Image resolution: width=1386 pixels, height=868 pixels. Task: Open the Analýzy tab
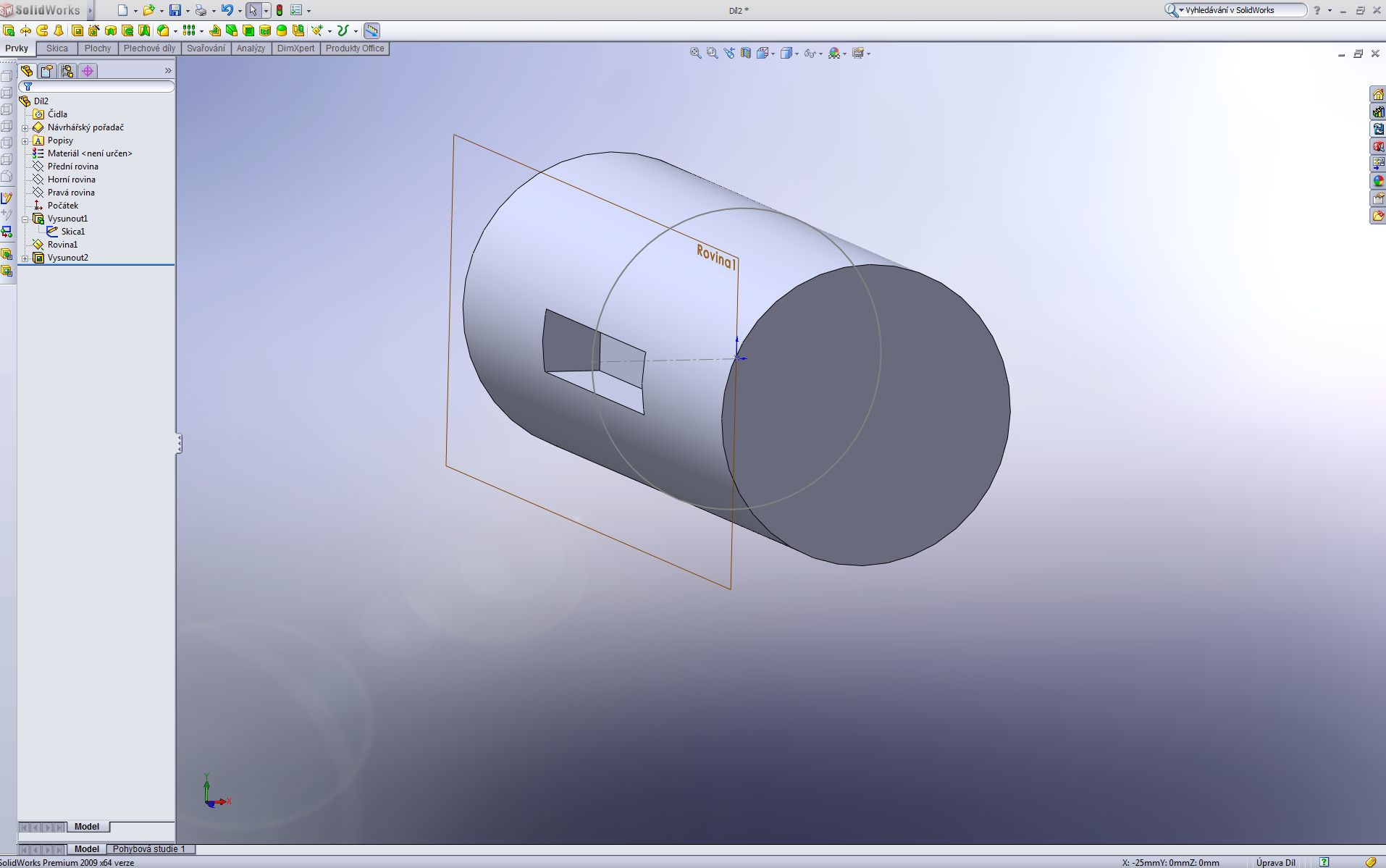tap(251, 49)
